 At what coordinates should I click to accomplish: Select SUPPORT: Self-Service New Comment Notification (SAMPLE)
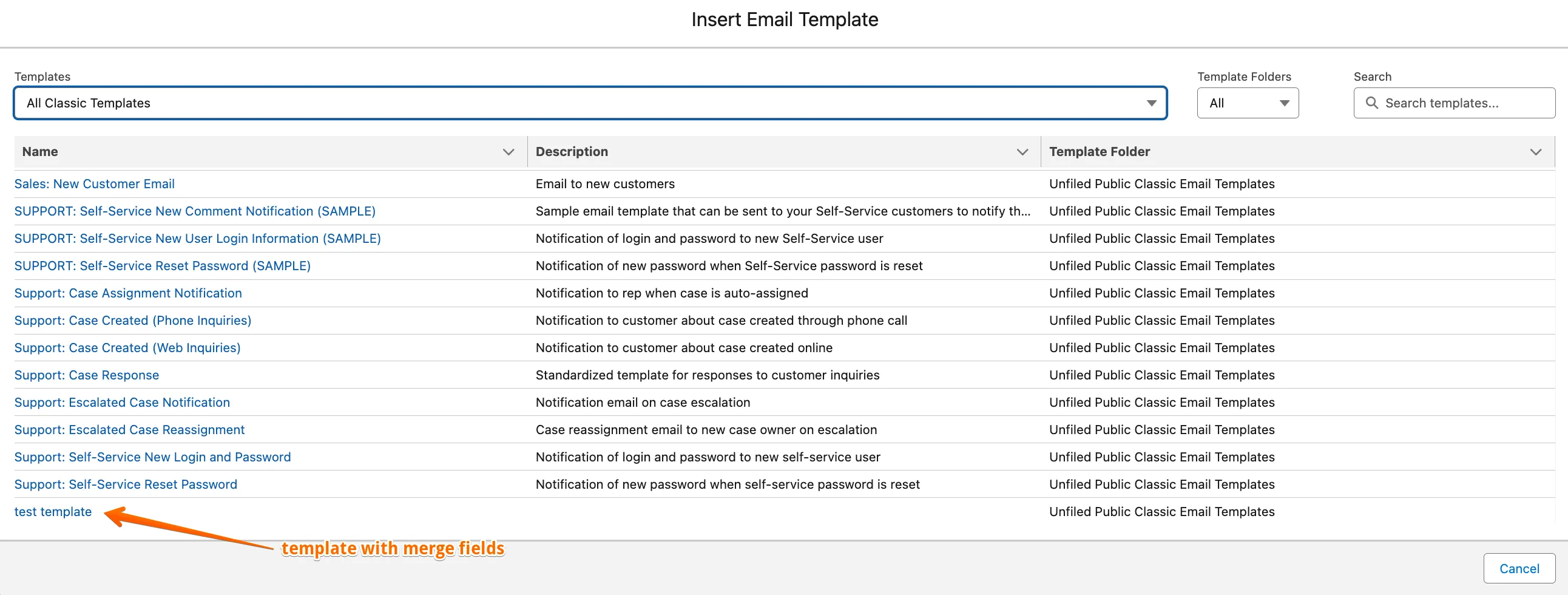195,211
